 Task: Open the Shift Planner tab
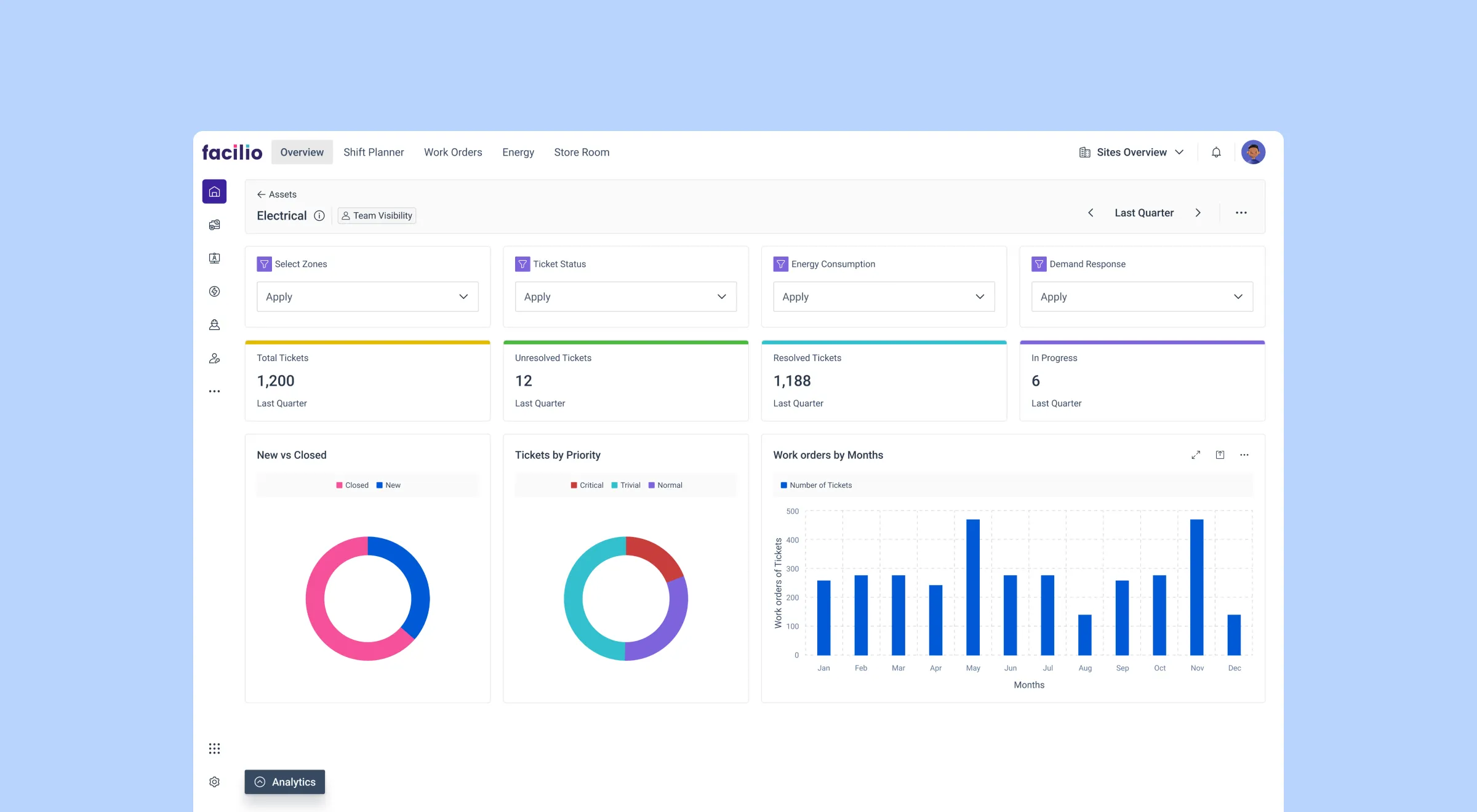(374, 152)
